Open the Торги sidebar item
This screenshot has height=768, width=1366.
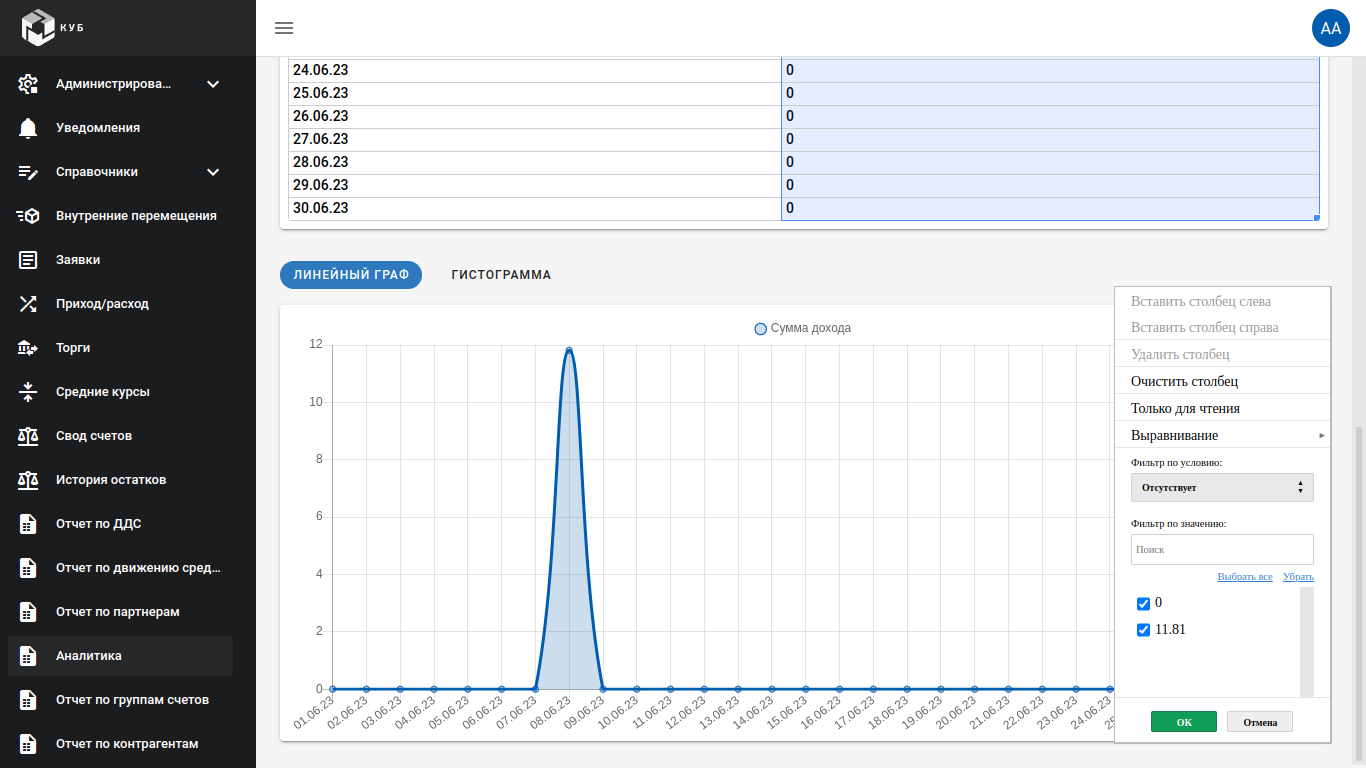point(120,348)
